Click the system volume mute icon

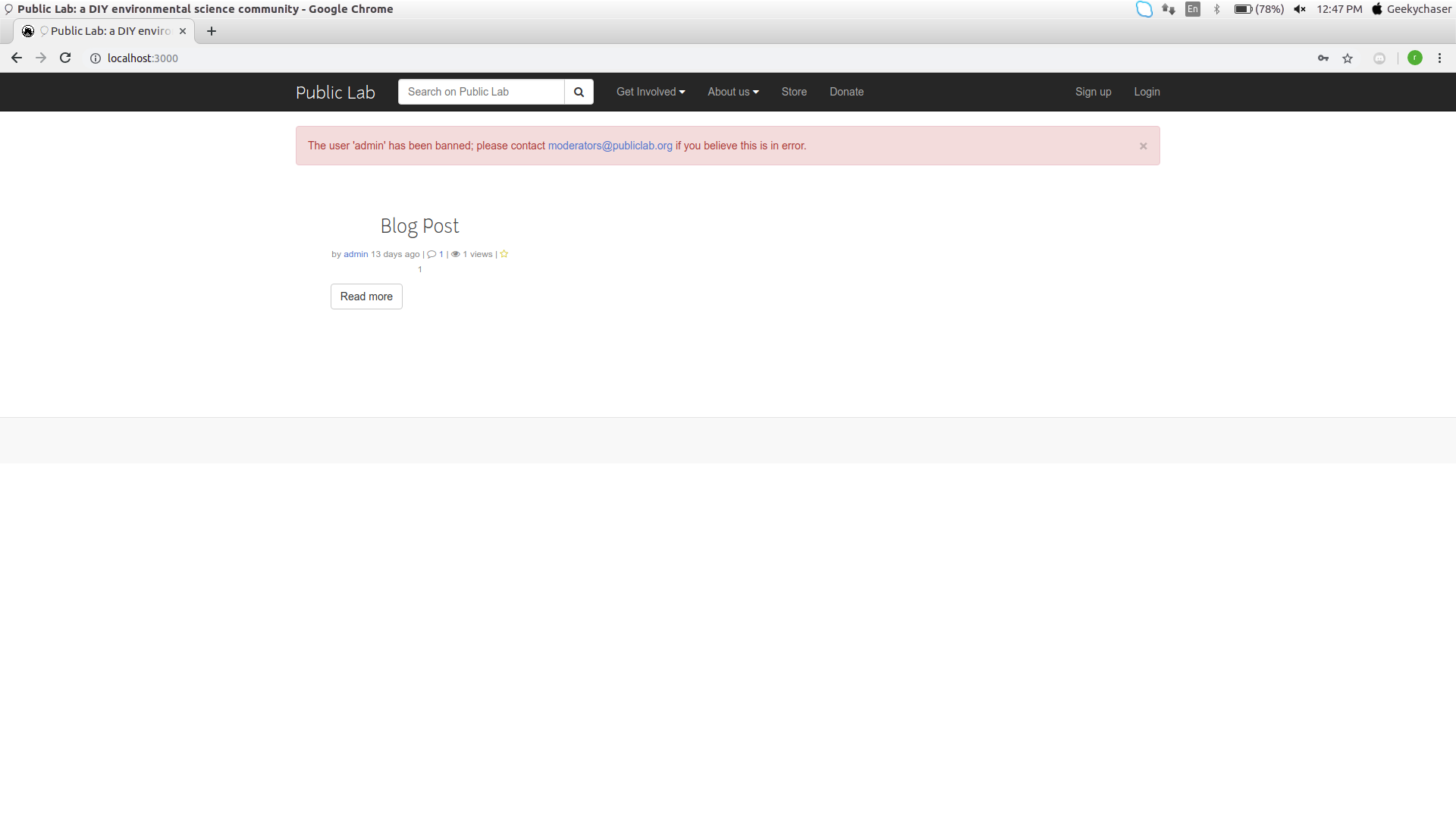coord(1300,9)
